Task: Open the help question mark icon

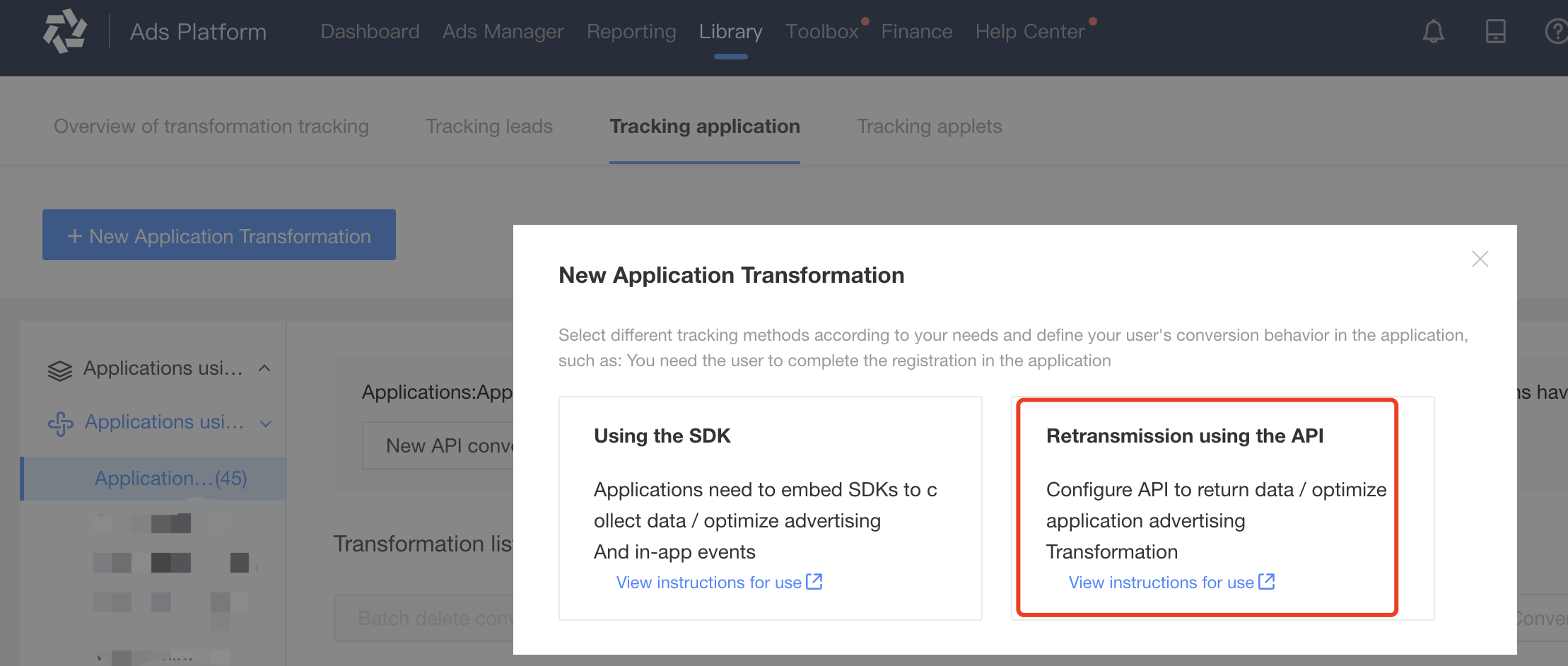Action: 1556,31
